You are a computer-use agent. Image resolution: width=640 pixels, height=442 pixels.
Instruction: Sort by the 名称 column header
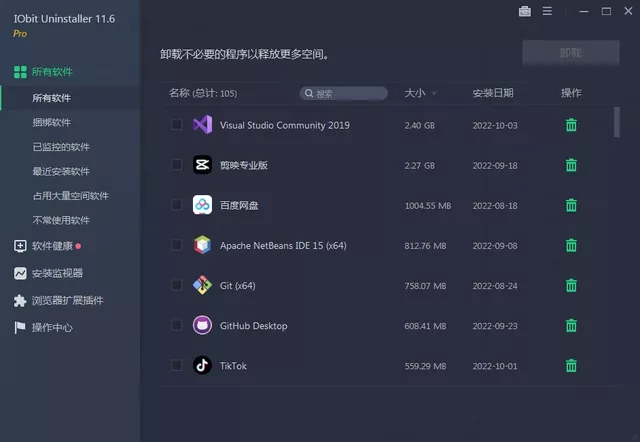tap(203, 93)
